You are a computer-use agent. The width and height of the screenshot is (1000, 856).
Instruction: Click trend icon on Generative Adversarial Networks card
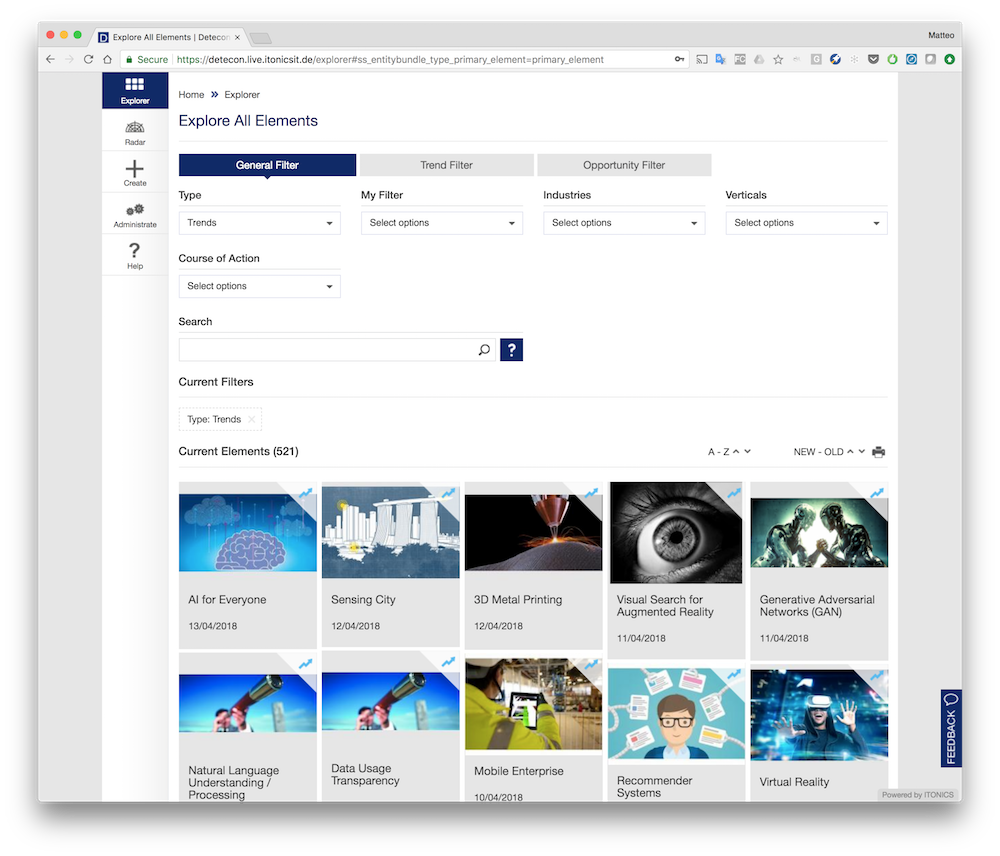click(878, 492)
